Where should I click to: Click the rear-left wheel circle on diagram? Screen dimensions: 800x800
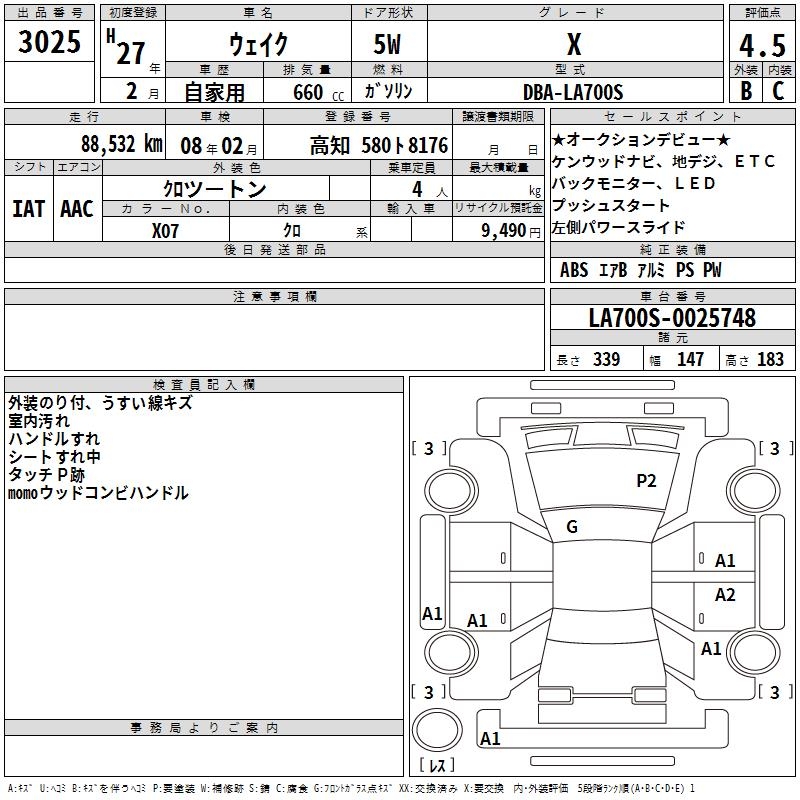click(x=451, y=652)
